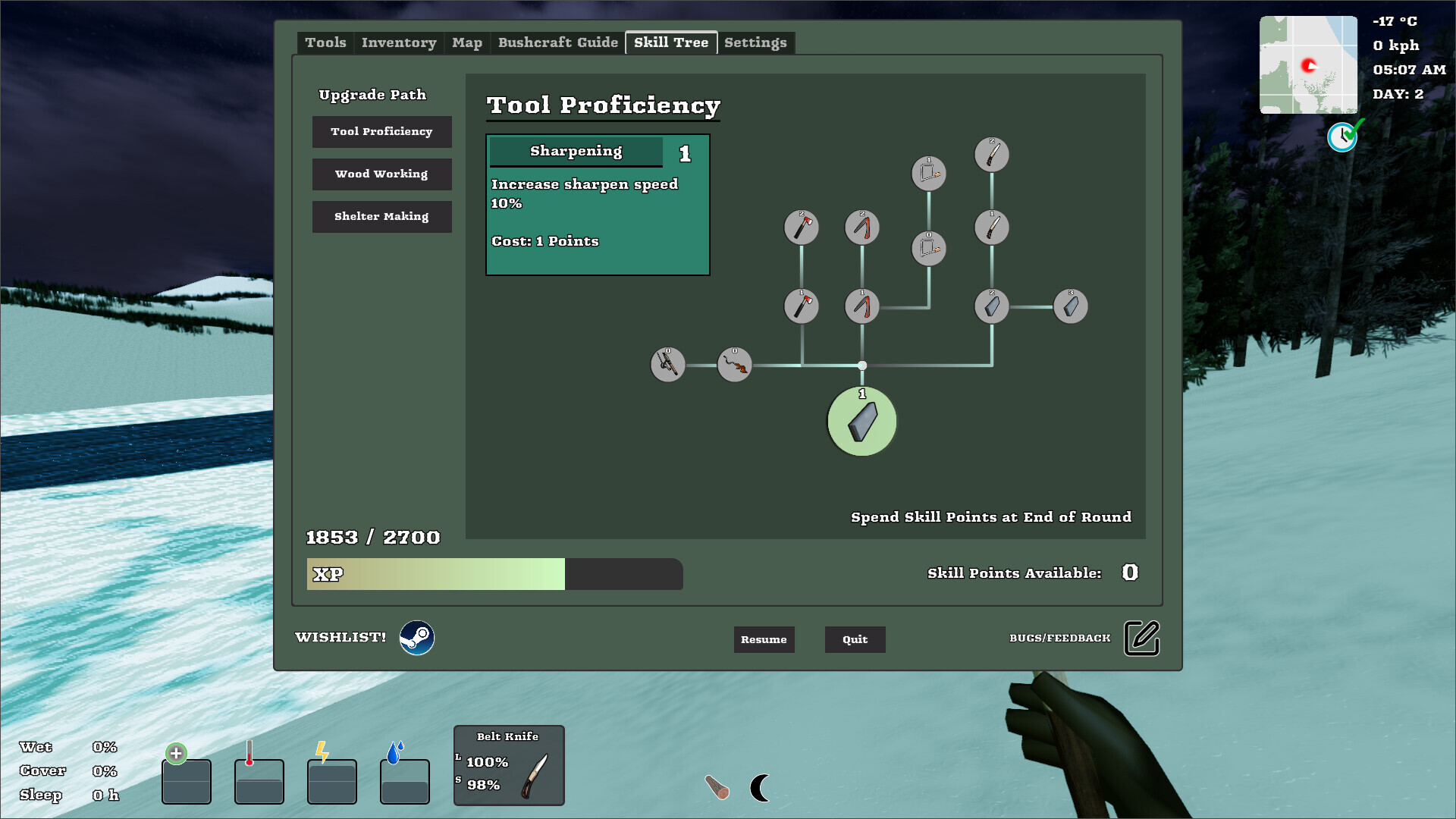Click the Steam wishlist icon
Screen dimensions: 1456x819
(417, 638)
